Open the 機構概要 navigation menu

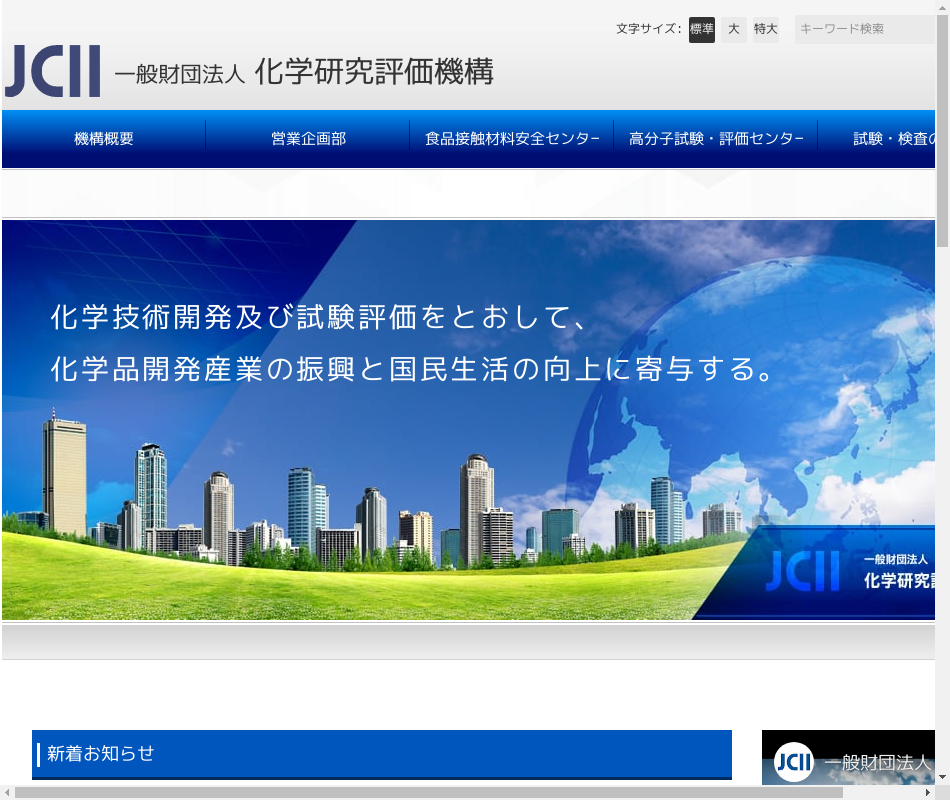click(x=104, y=139)
